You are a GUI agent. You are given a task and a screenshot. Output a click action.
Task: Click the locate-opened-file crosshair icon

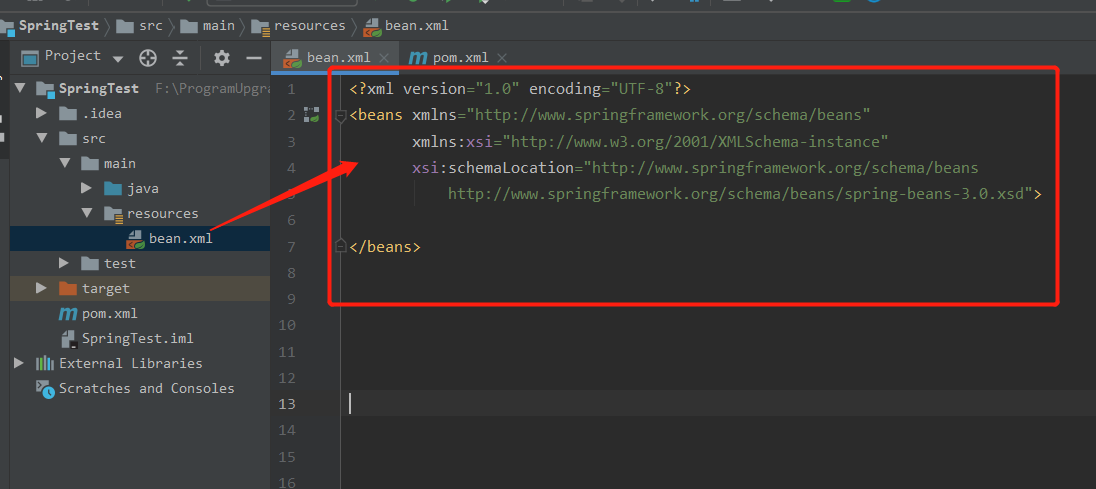(x=147, y=58)
